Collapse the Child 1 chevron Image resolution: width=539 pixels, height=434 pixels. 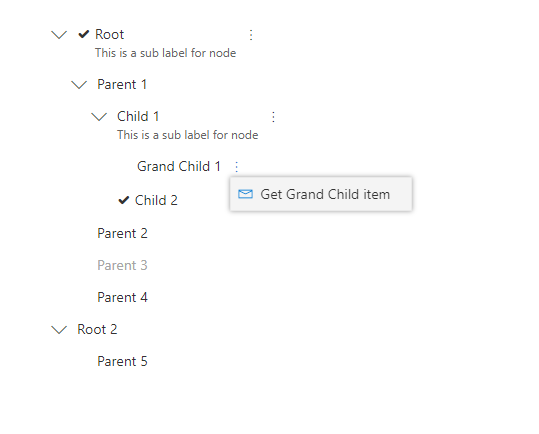click(x=99, y=117)
